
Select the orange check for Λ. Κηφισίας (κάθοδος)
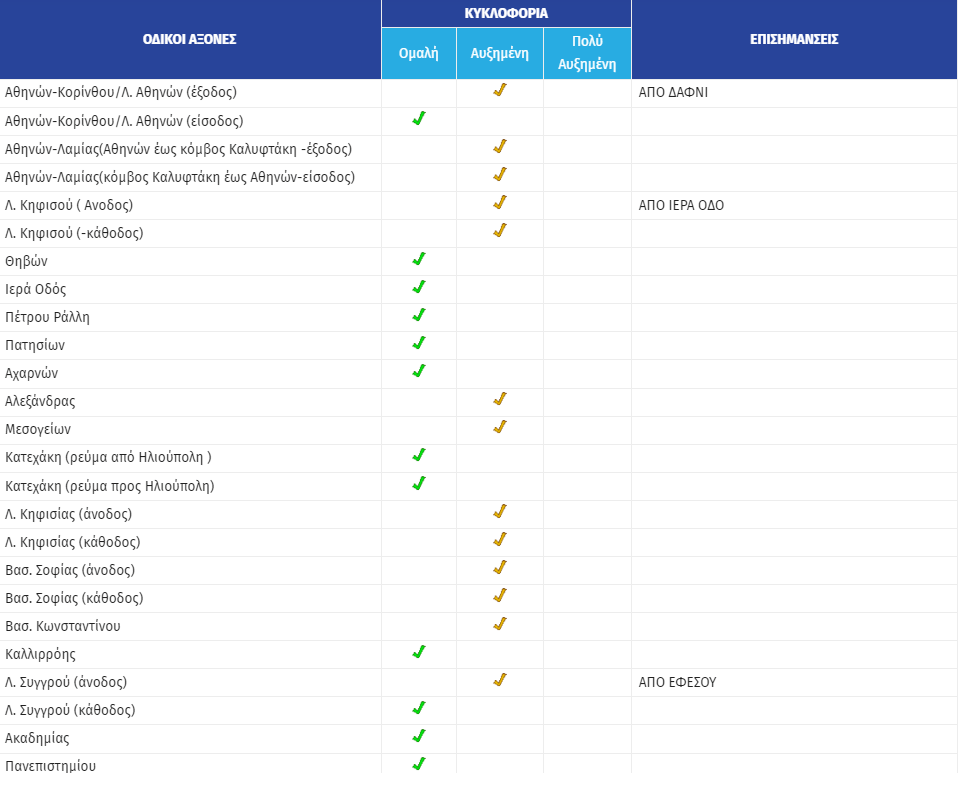[500, 540]
